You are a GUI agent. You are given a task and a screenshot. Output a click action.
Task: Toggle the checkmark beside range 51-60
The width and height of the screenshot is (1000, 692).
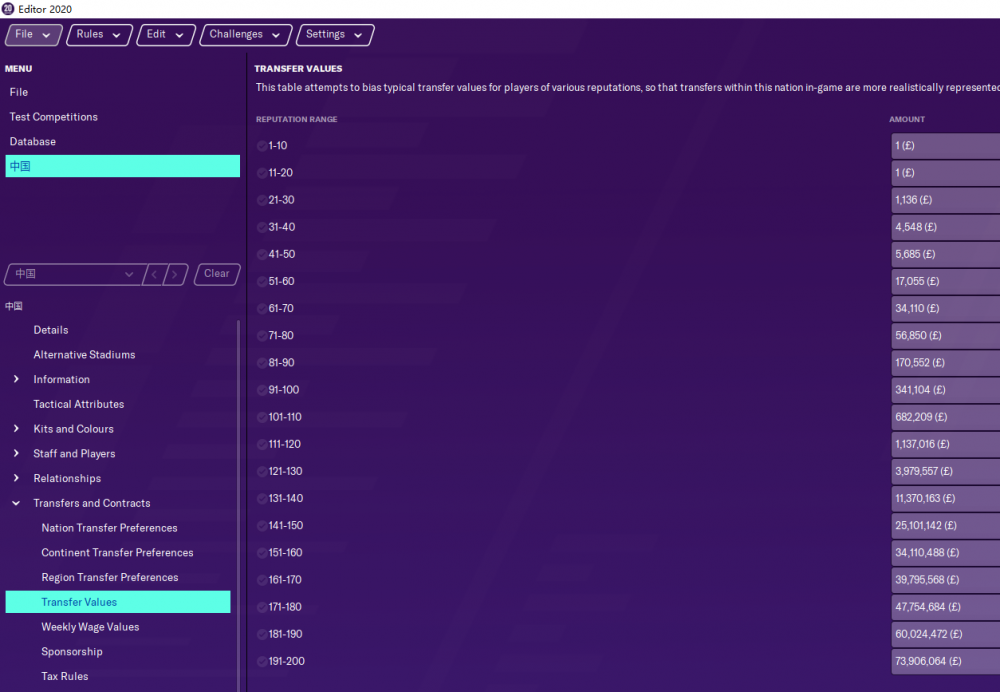tap(262, 282)
